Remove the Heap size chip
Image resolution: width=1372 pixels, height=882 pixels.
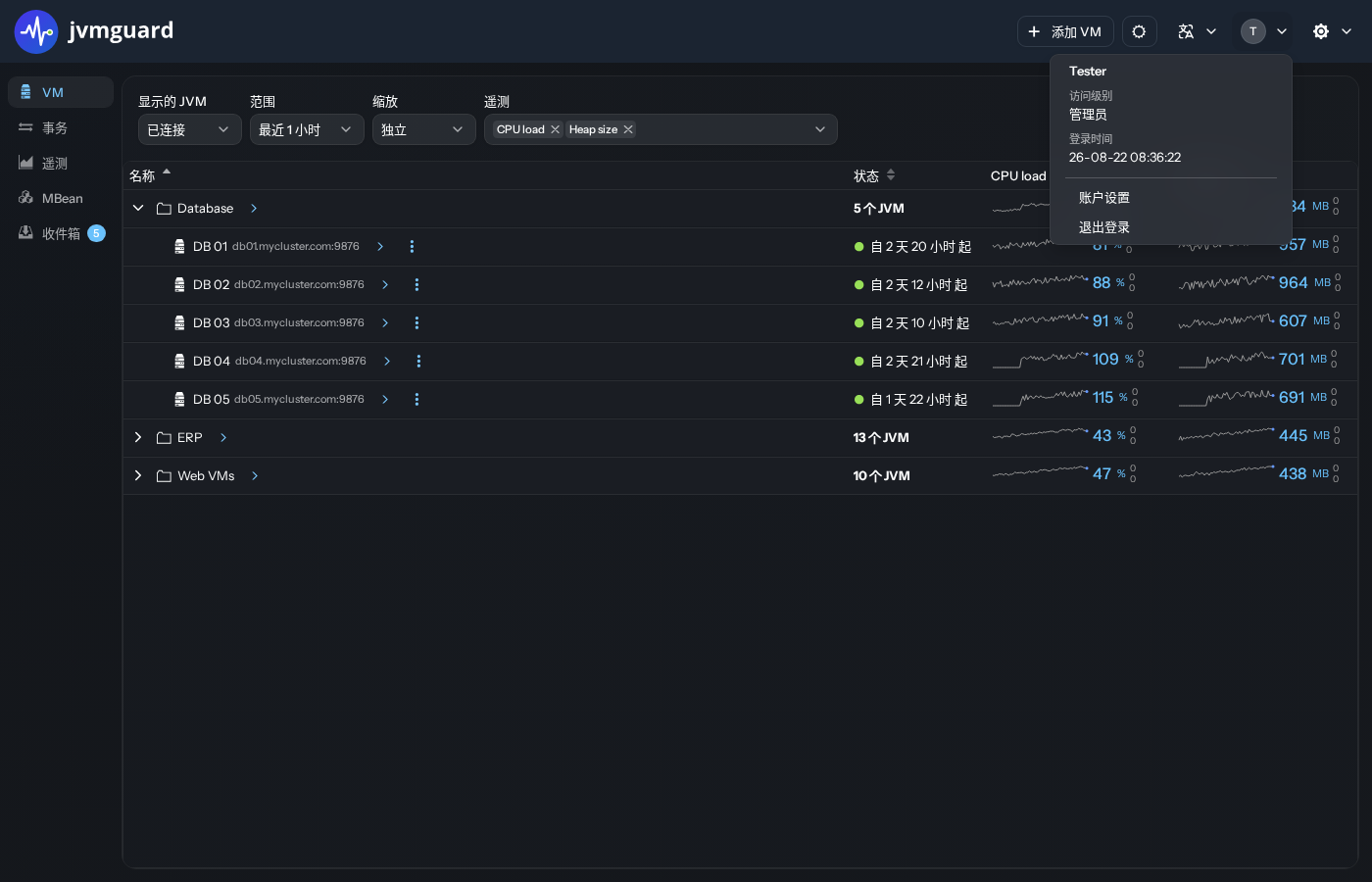[x=628, y=129]
